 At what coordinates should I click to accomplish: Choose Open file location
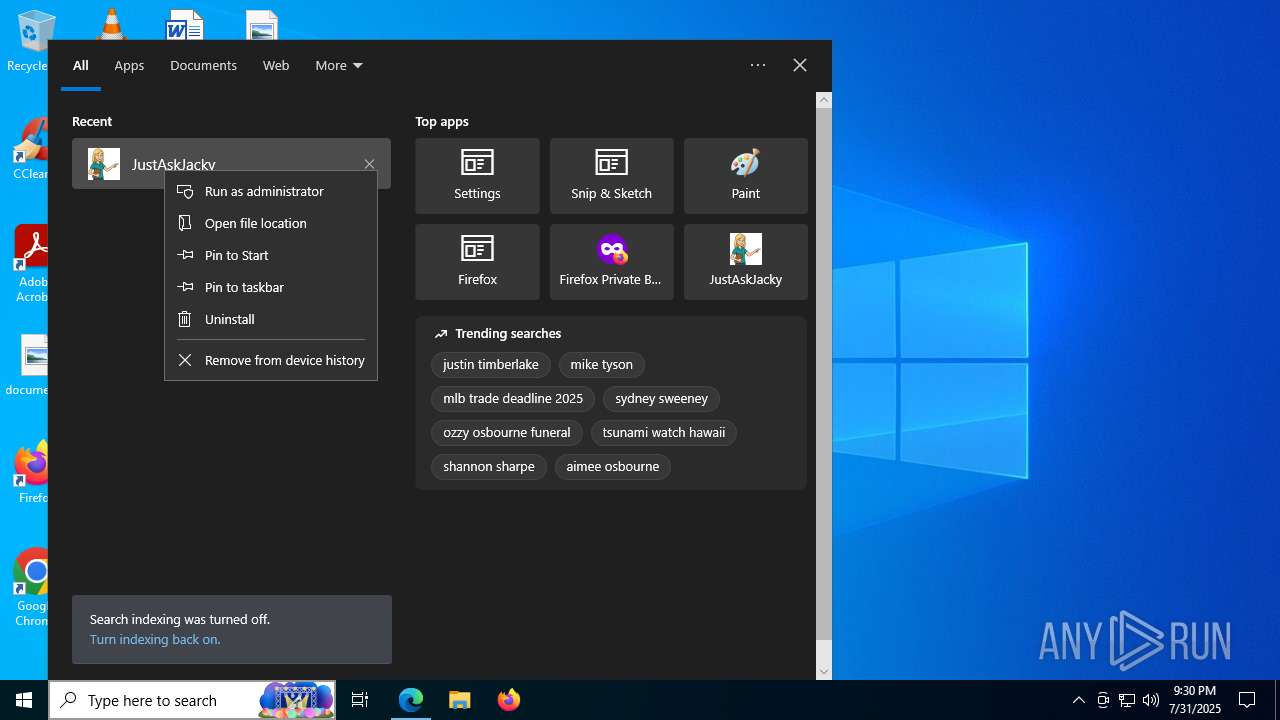point(271,223)
